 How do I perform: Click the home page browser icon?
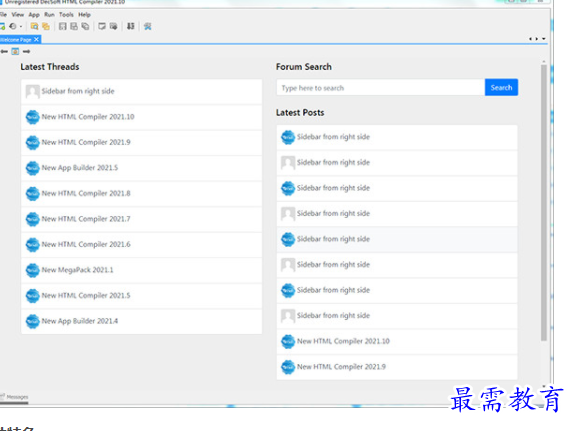pos(15,51)
